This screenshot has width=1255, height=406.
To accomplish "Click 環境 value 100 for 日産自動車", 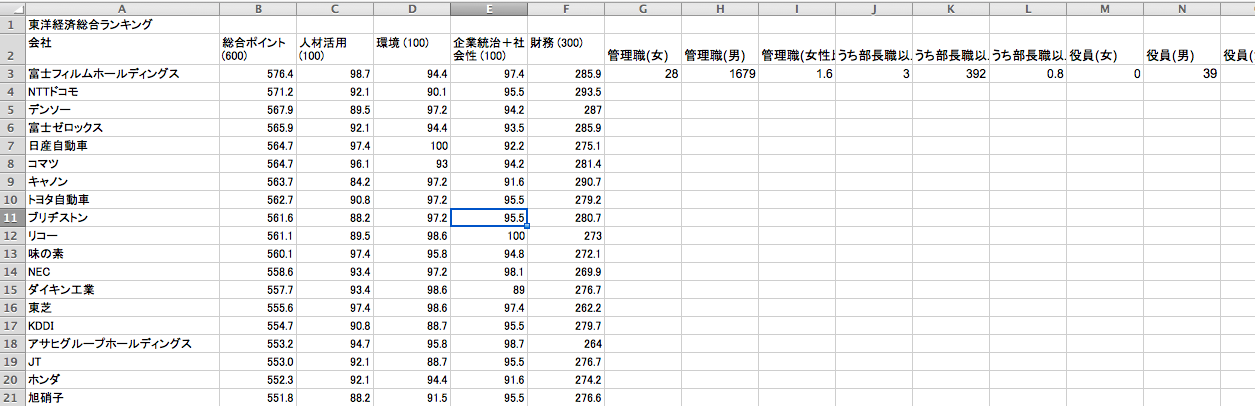I will click(438, 146).
